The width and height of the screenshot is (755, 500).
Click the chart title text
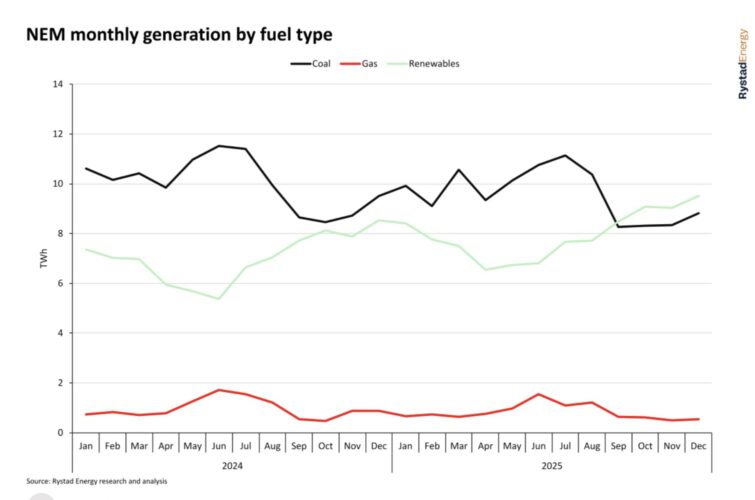[178, 35]
